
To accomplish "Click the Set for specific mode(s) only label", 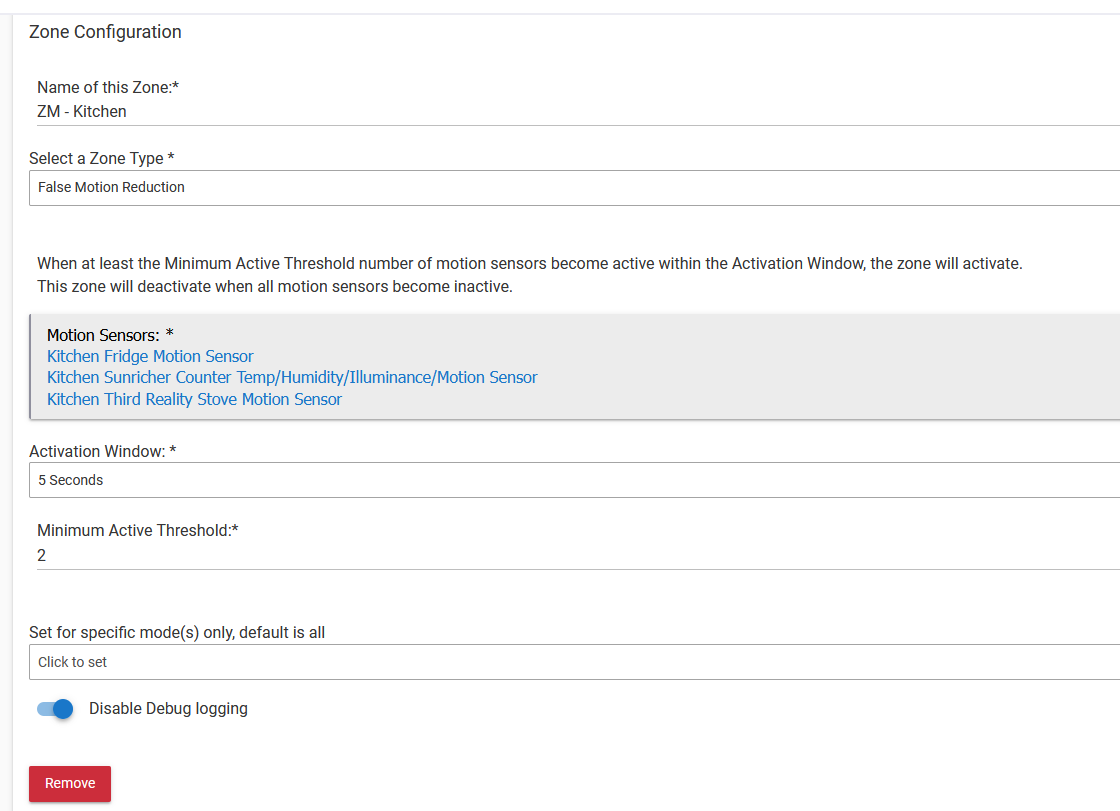I will [177, 633].
